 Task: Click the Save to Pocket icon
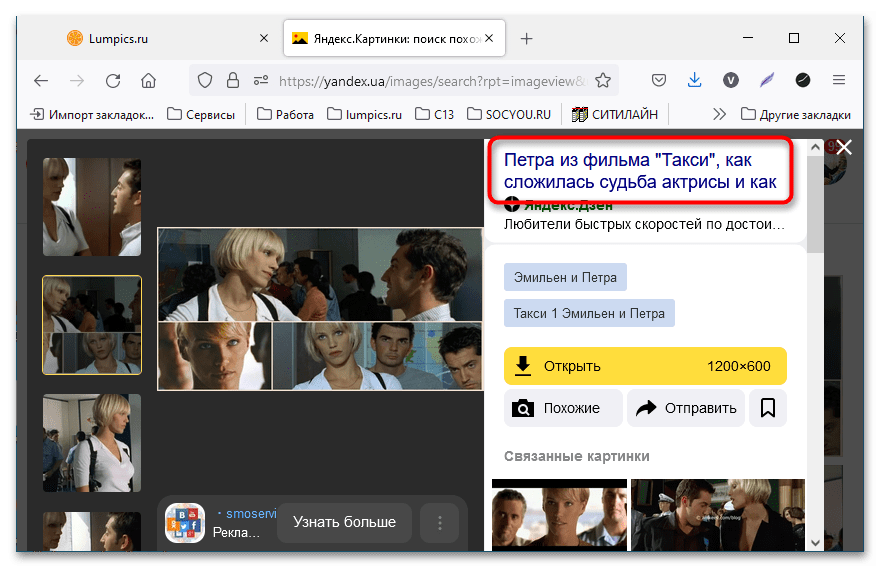tap(659, 81)
